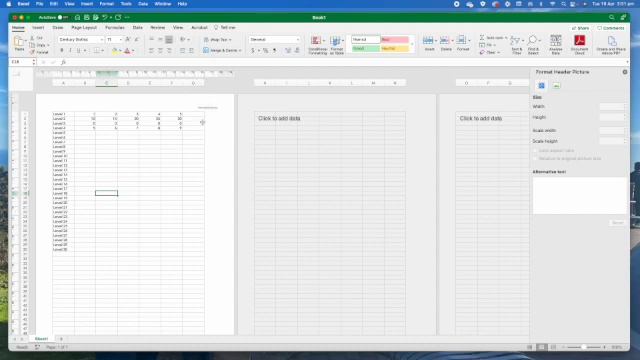Click the Conditional Formatting icon
The image size is (640, 360).
point(316,40)
